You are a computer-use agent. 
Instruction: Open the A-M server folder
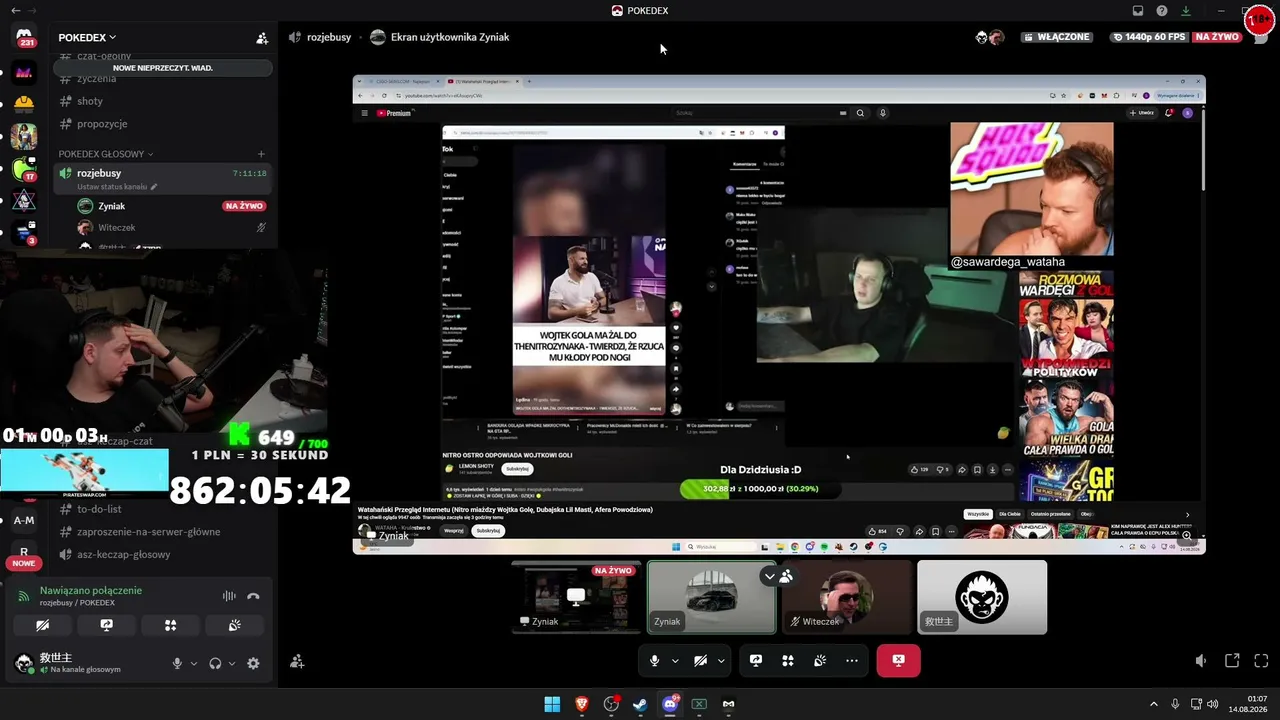coord(24,520)
